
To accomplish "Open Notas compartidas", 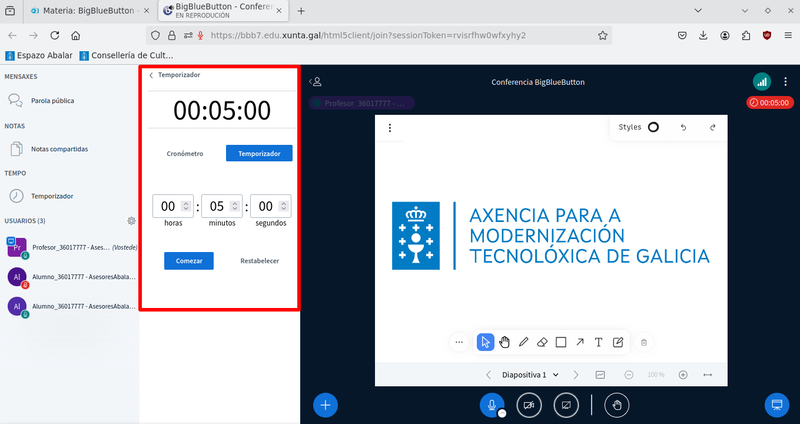I will (59, 149).
